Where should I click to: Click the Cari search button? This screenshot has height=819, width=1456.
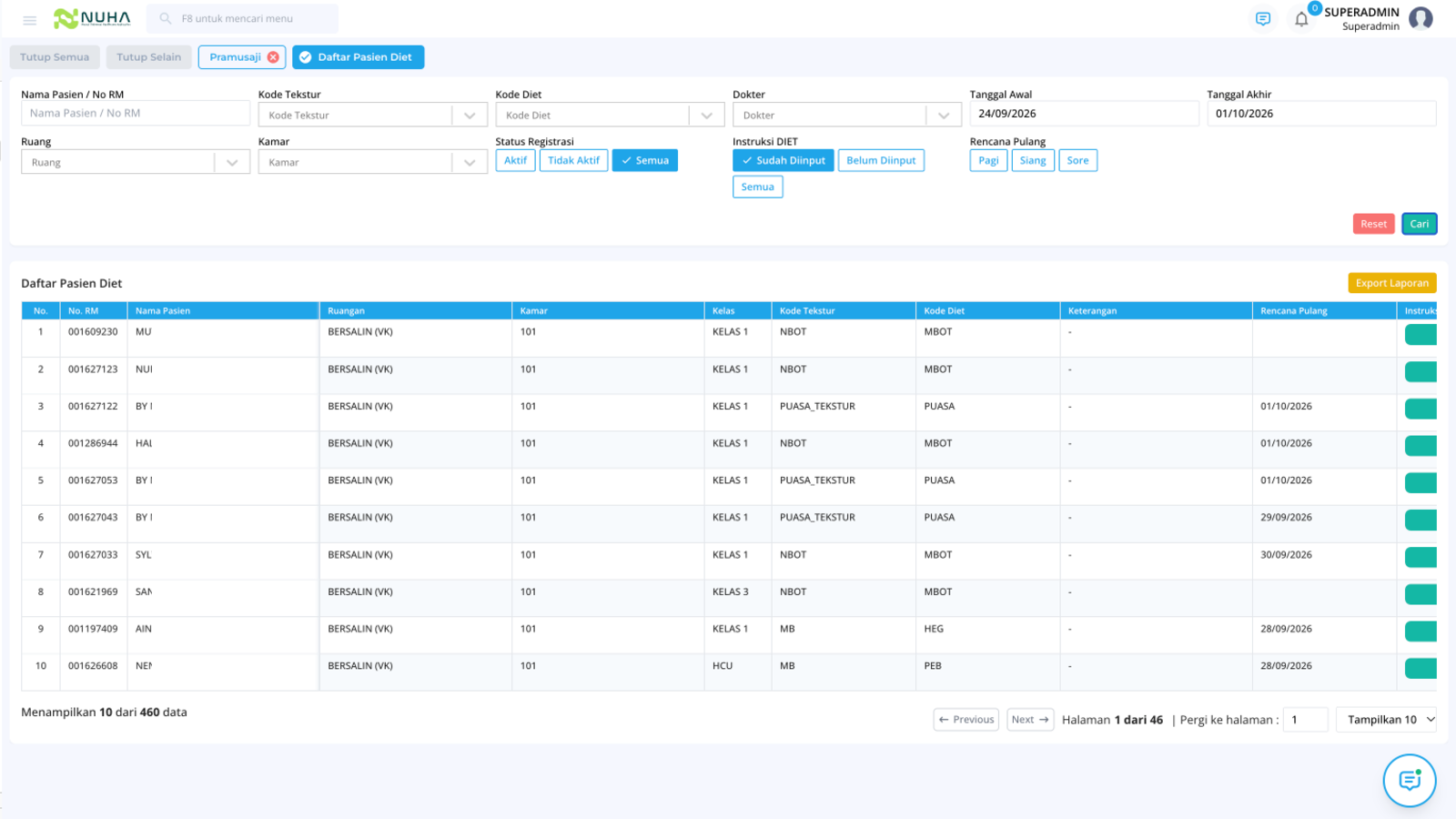coord(1420,224)
